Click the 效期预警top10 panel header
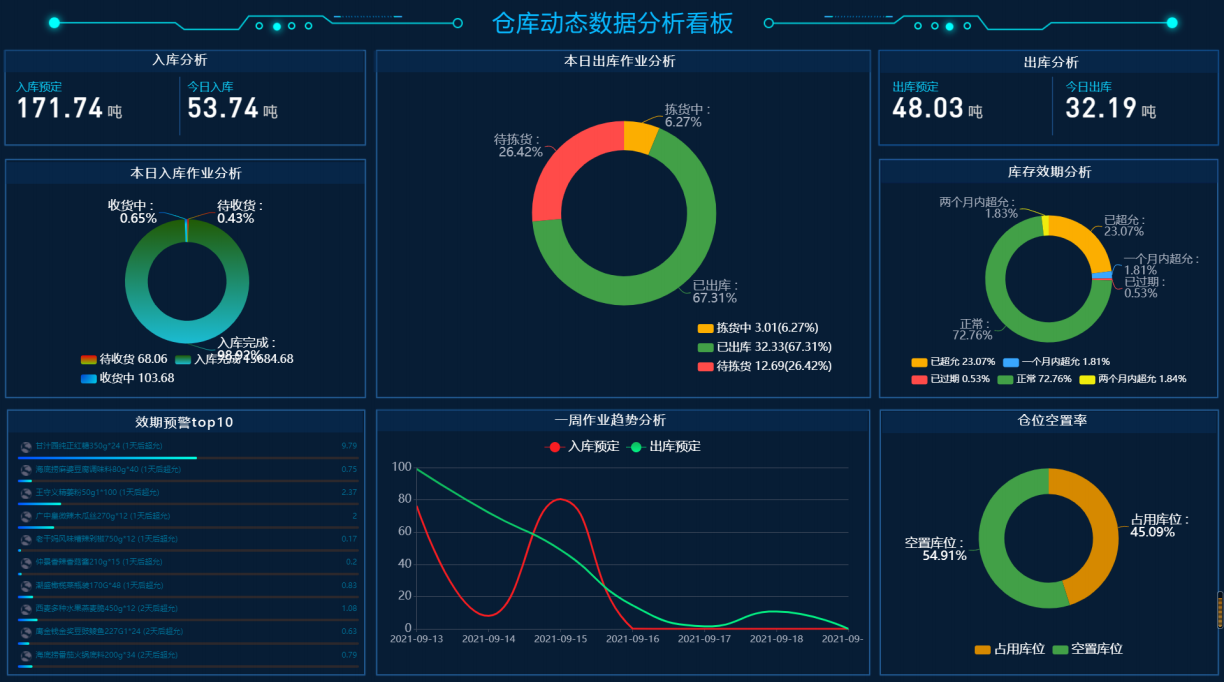This screenshot has width=1224, height=682. point(185,422)
